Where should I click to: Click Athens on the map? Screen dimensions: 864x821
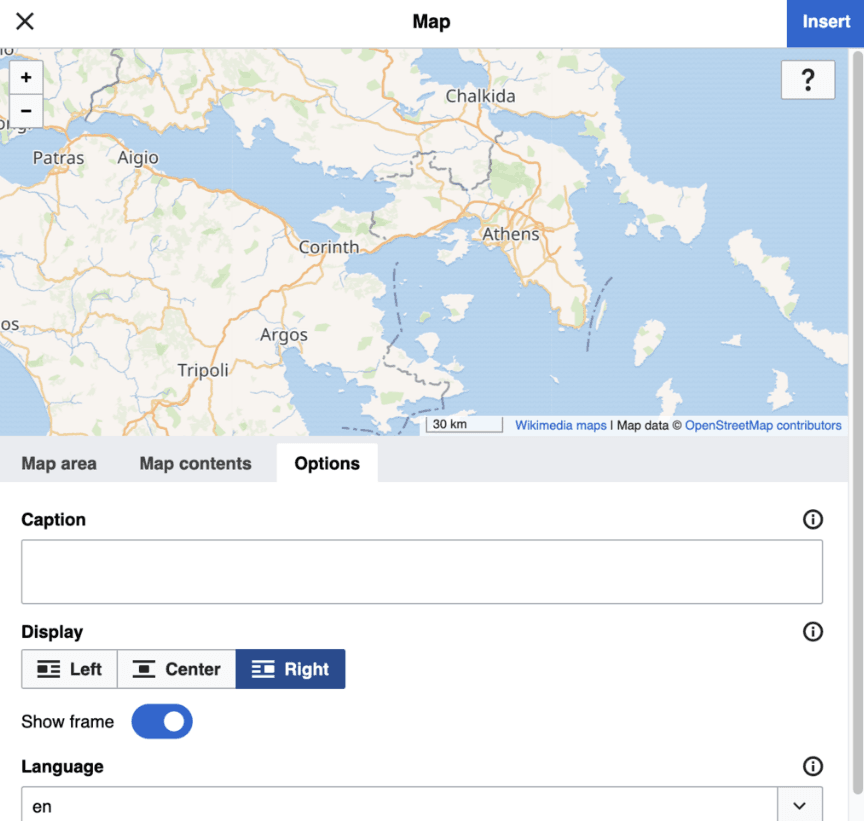point(510,234)
